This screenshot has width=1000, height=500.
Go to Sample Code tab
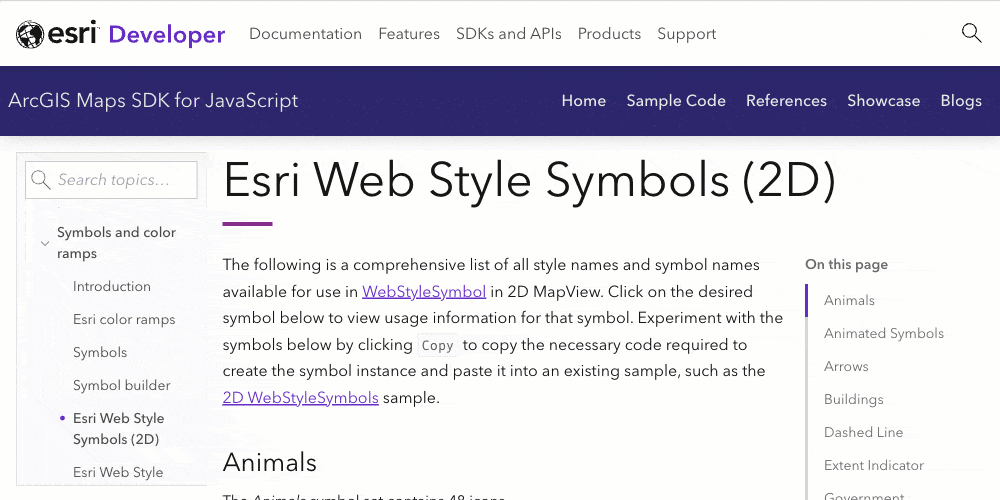click(676, 101)
